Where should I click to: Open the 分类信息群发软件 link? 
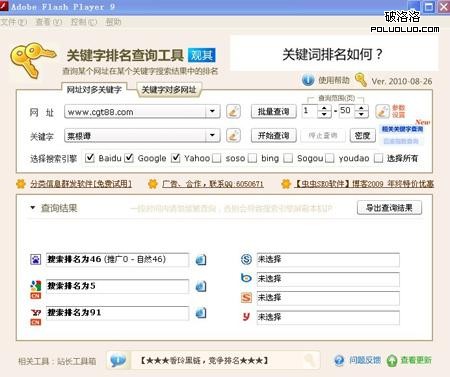coord(81,184)
